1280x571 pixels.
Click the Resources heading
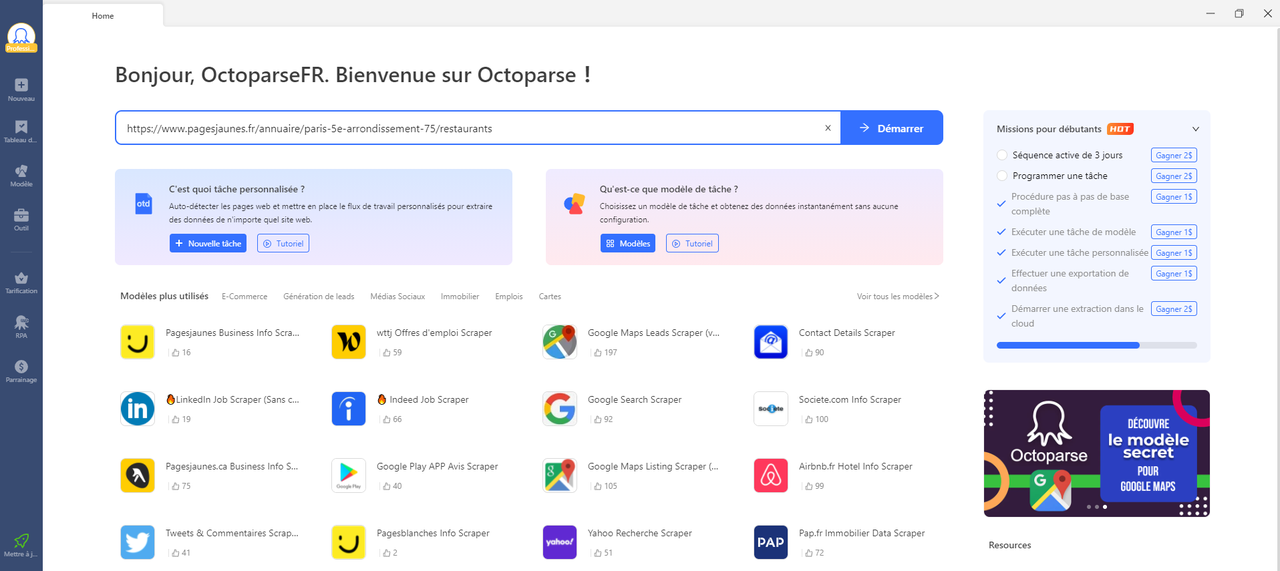[x=1010, y=545]
